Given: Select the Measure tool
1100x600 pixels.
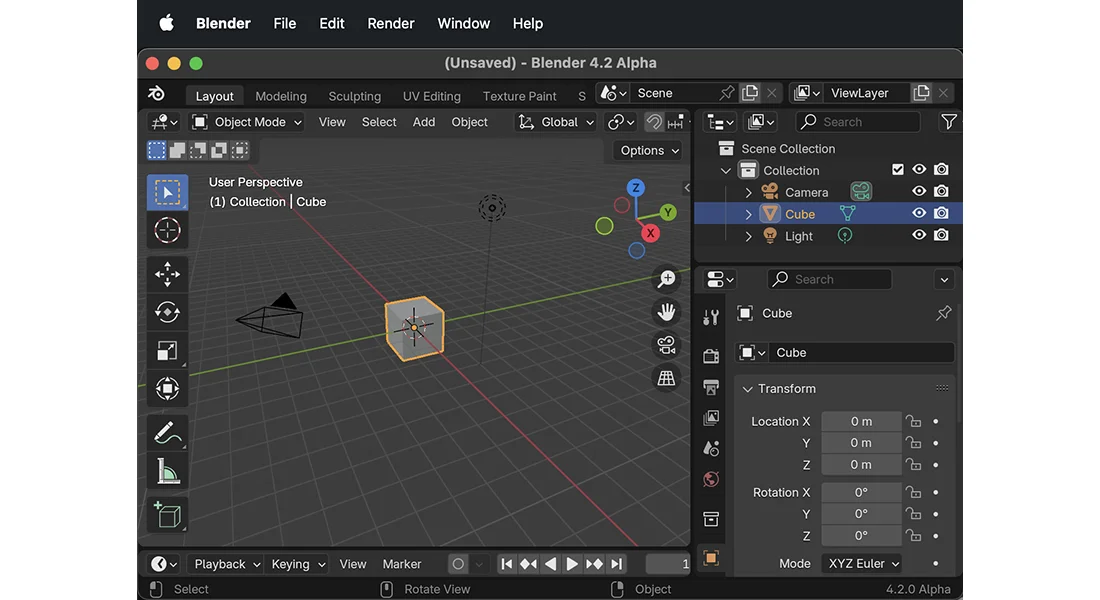Looking at the screenshot, I should pyautogui.click(x=167, y=471).
